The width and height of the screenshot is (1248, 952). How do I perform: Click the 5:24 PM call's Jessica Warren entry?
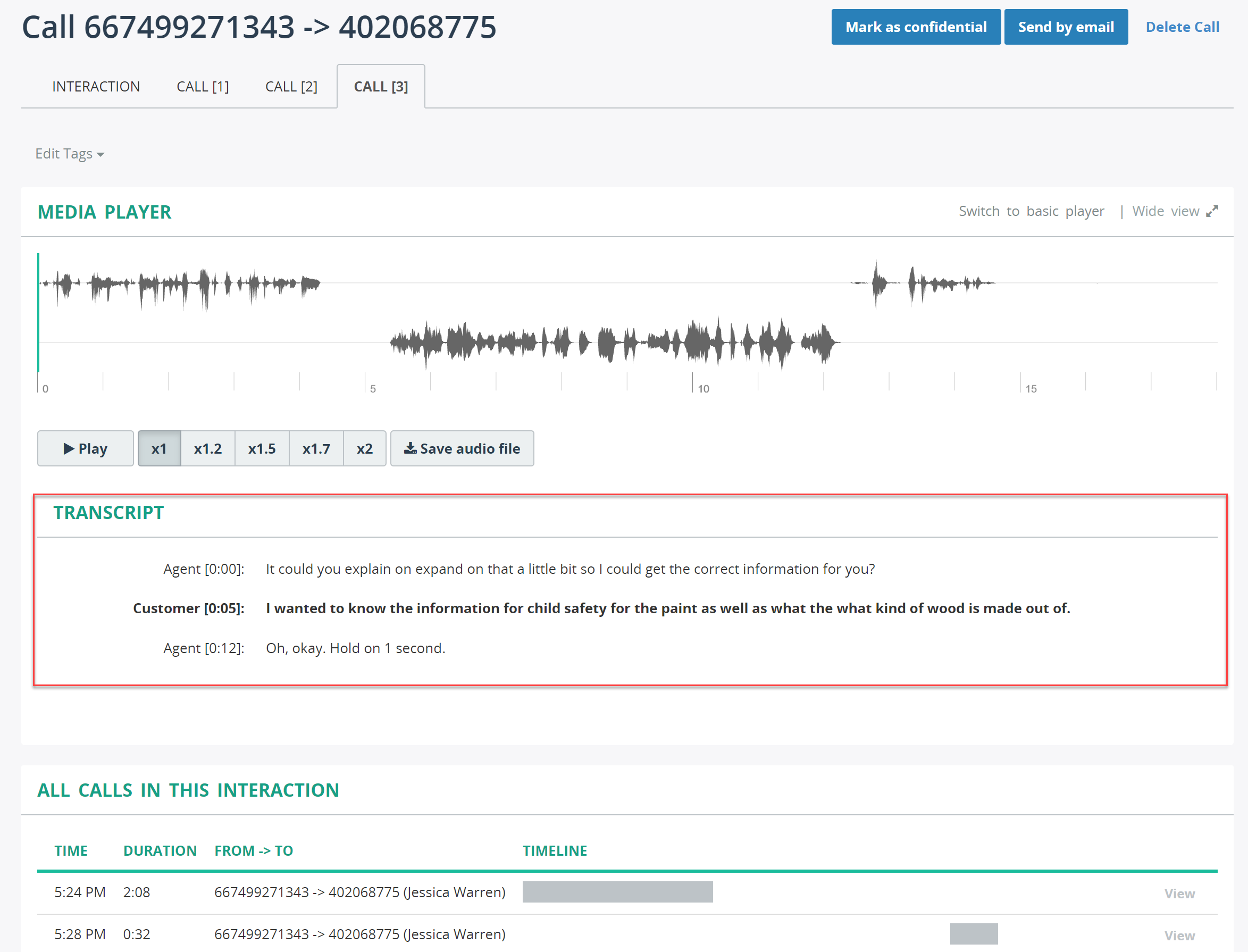tap(360, 892)
